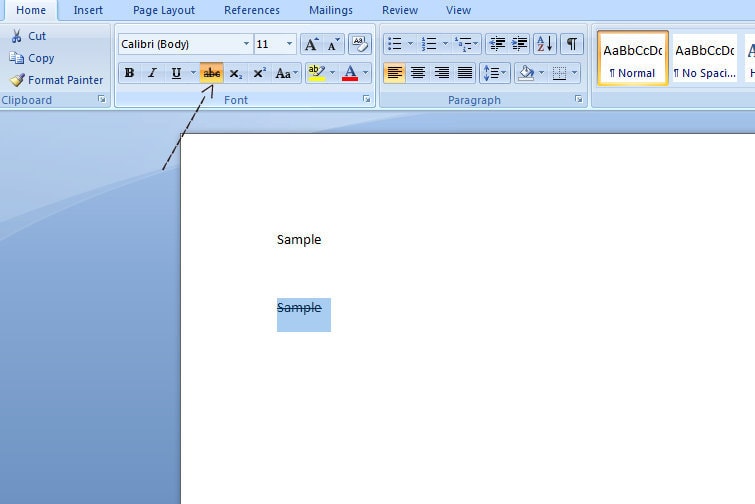Toggle Strikethrough formatting off

(x=211, y=73)
